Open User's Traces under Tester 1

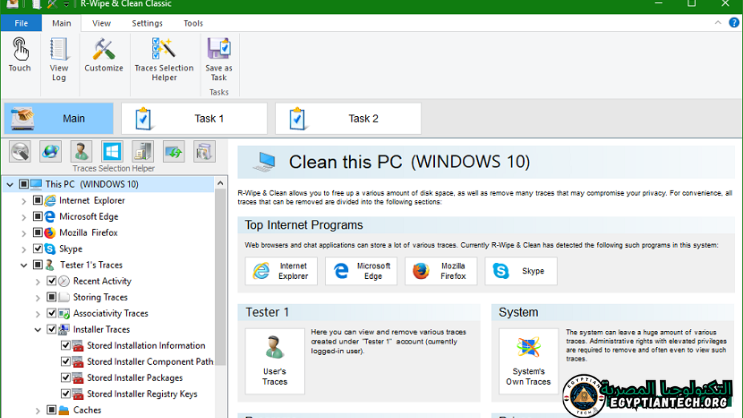(x=274, y=359)
